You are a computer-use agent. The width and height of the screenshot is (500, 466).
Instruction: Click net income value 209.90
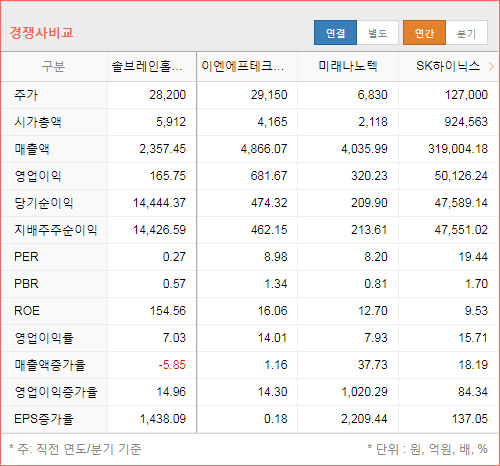point(369,203)
